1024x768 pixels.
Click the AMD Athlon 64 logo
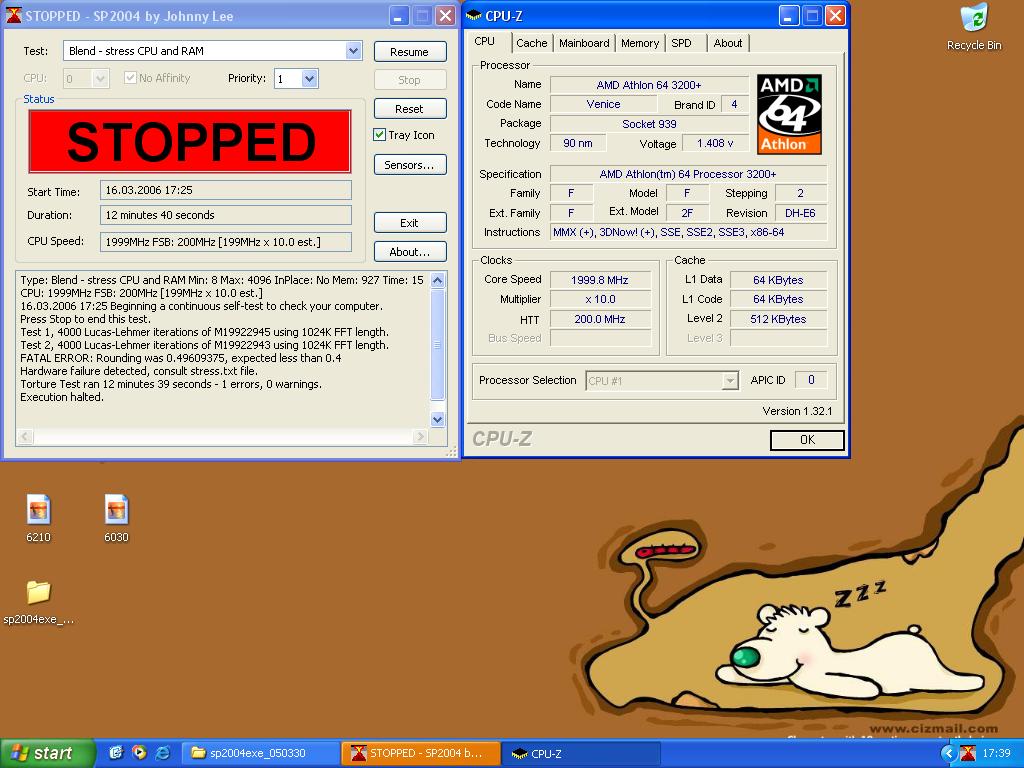pyautogui.click(x=789, y=114)
